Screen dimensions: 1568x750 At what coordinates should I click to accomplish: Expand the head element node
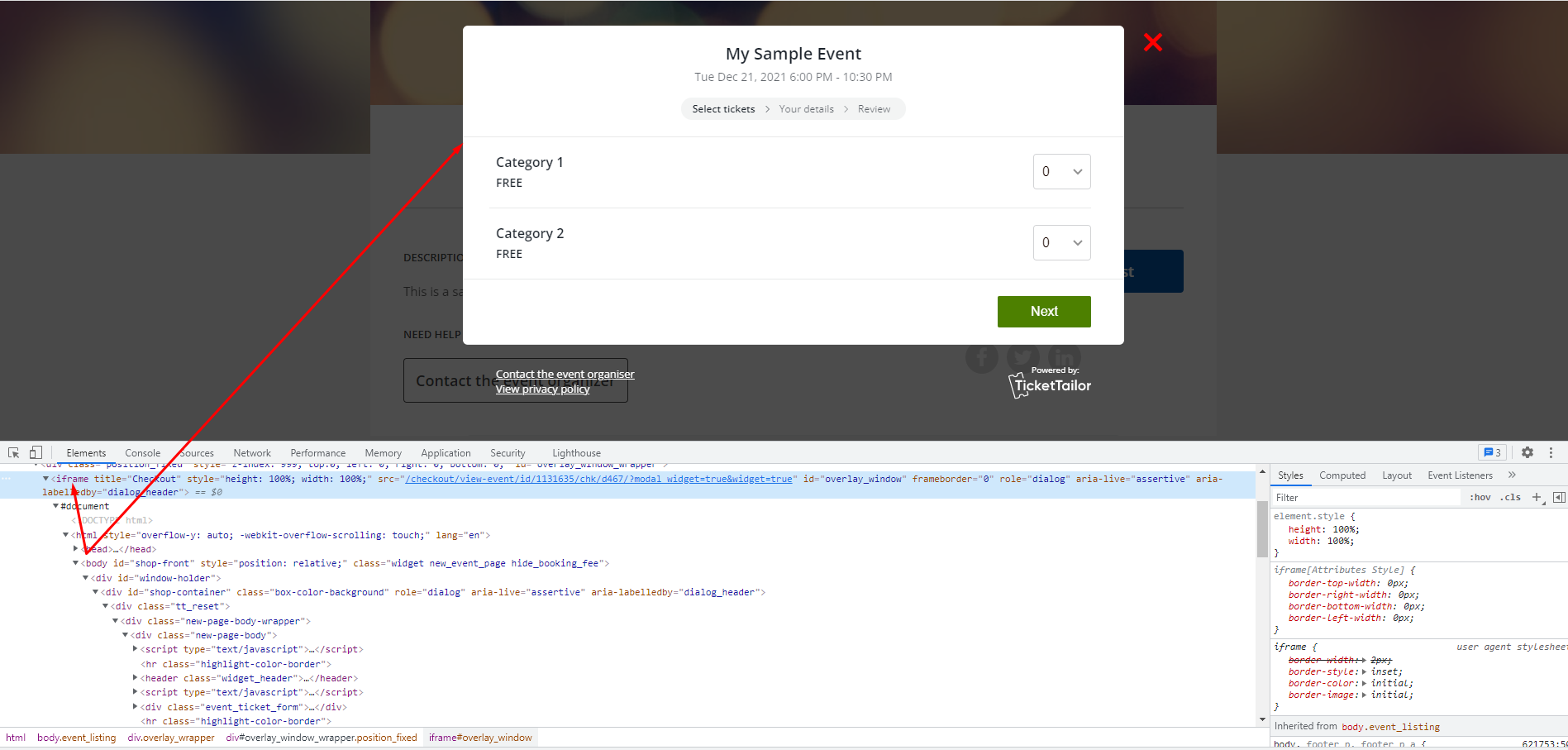(75, 548)
